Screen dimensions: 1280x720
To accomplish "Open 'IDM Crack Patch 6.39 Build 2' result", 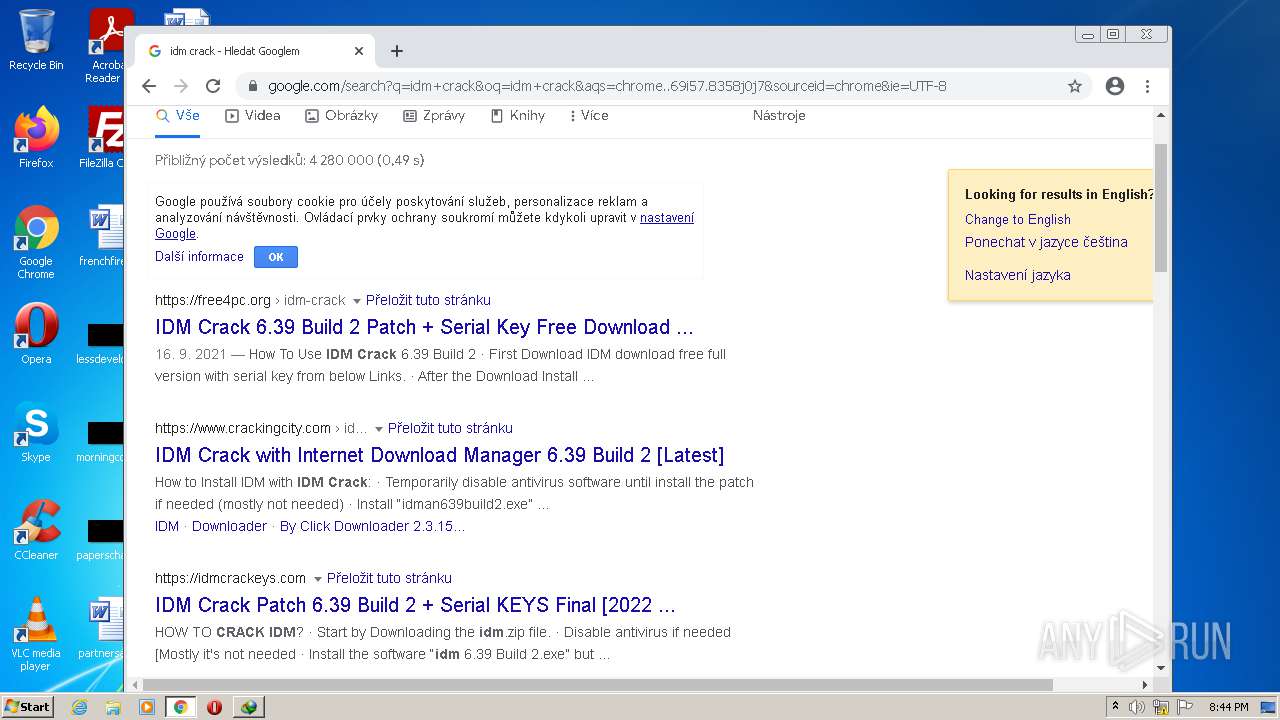I will coord(415,605).
